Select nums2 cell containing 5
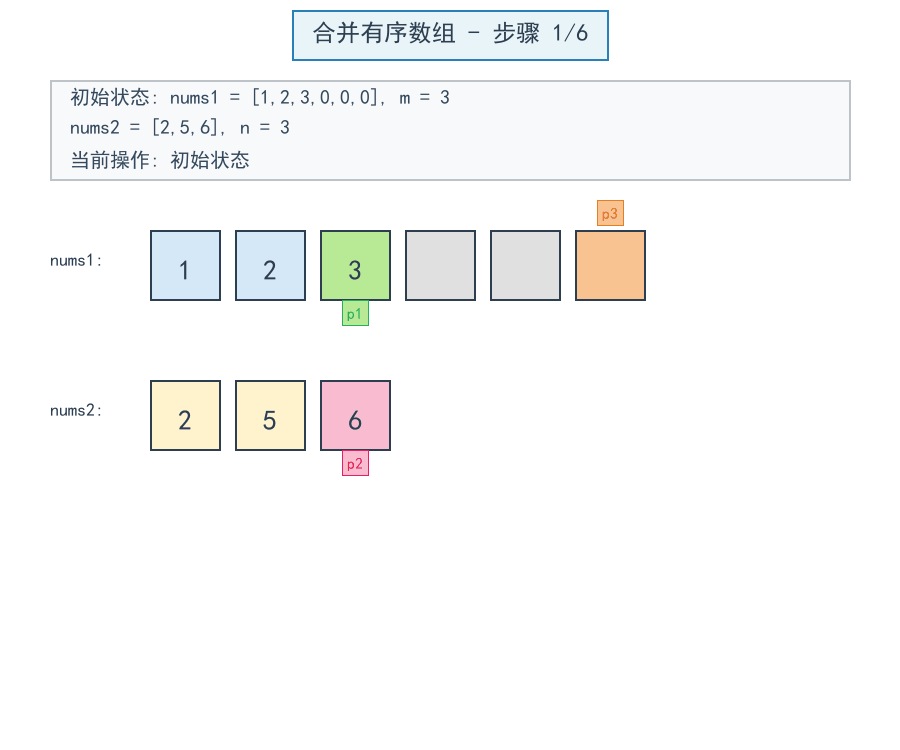The height and width of the screenshot is (750, 900). tap(270, 416)
